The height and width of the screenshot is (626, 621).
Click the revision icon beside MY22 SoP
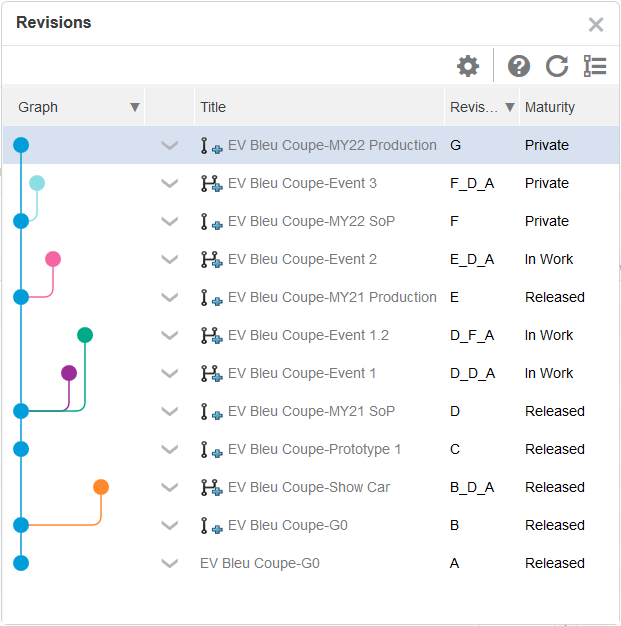tap(211, 222)
